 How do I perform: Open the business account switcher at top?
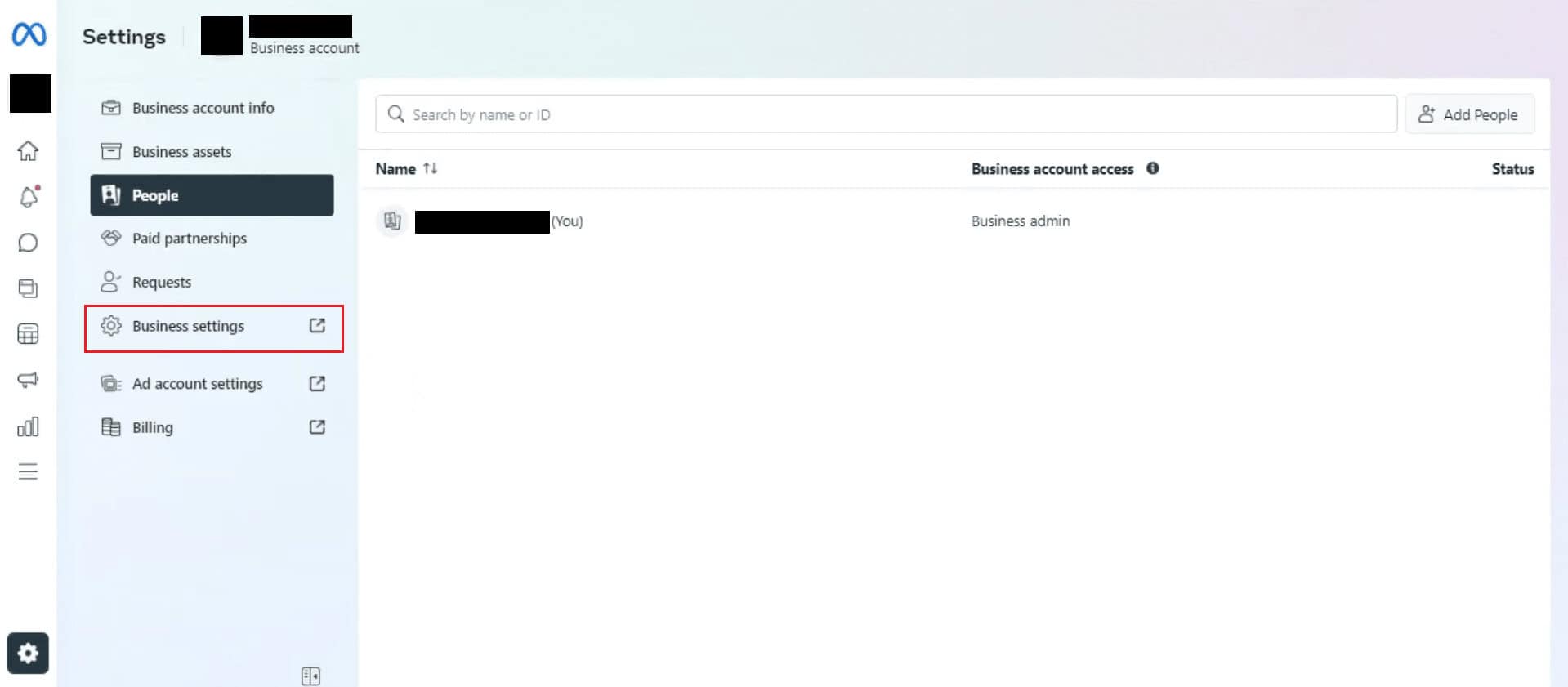pos(280,36)
